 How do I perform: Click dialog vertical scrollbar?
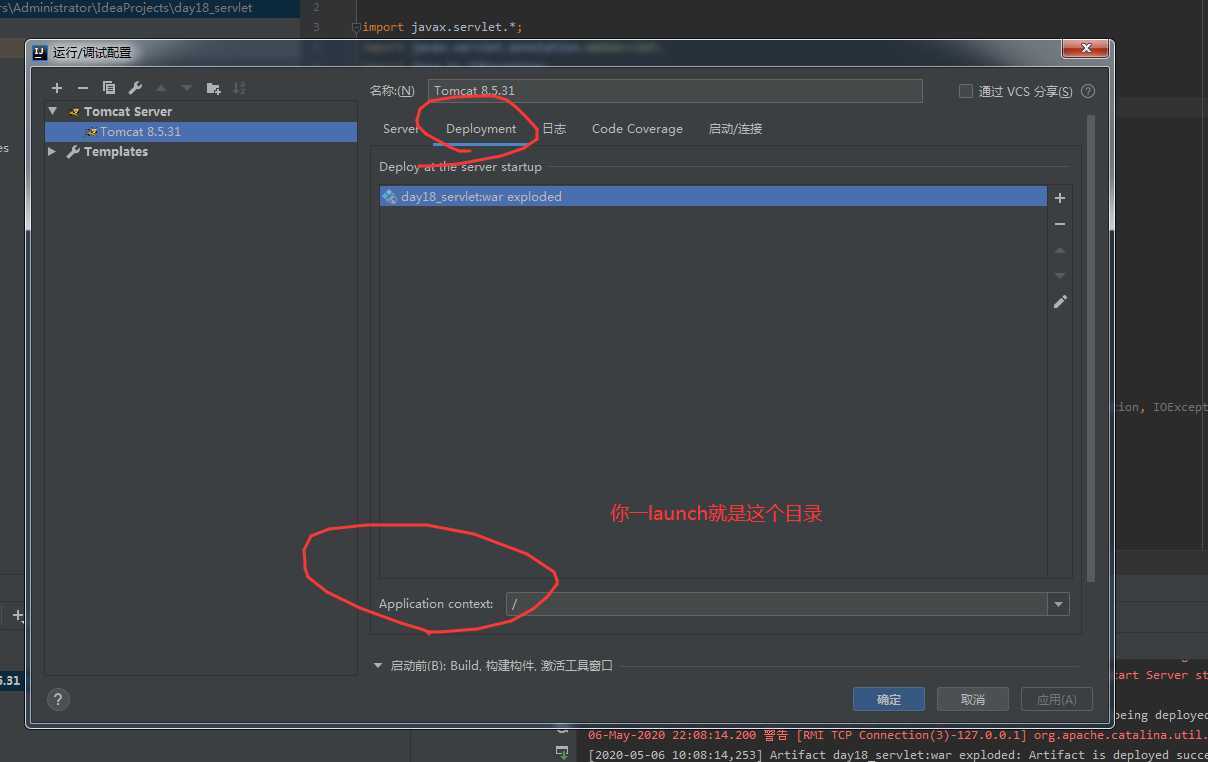coord(1091,348)
